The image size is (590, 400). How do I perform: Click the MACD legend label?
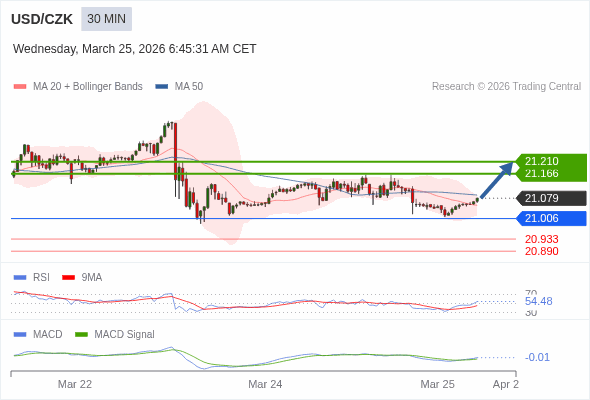47,335
